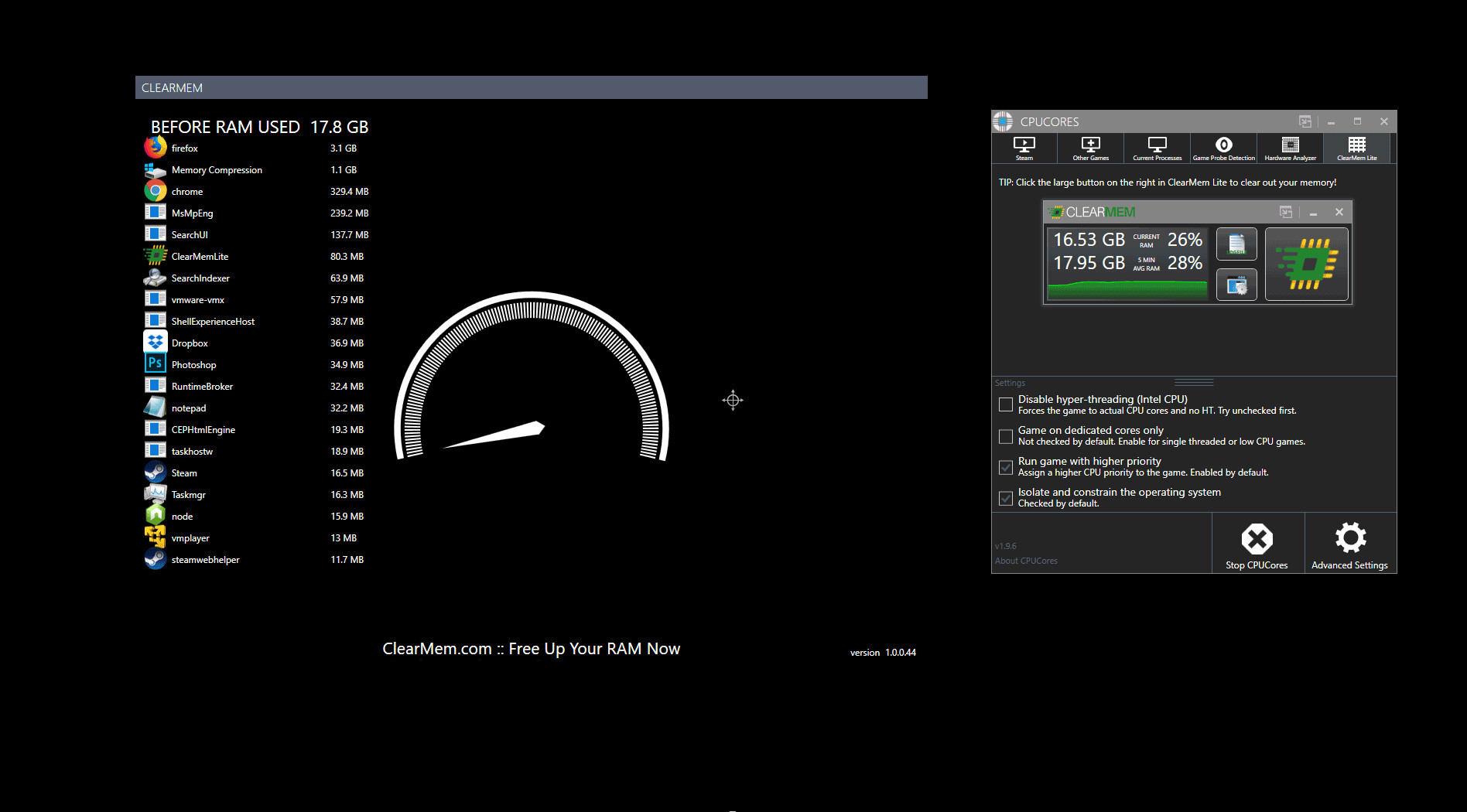Open Advanced Settings via the gear icon
This screenshot has width=1467, height=812.
tap(1350, 539)
